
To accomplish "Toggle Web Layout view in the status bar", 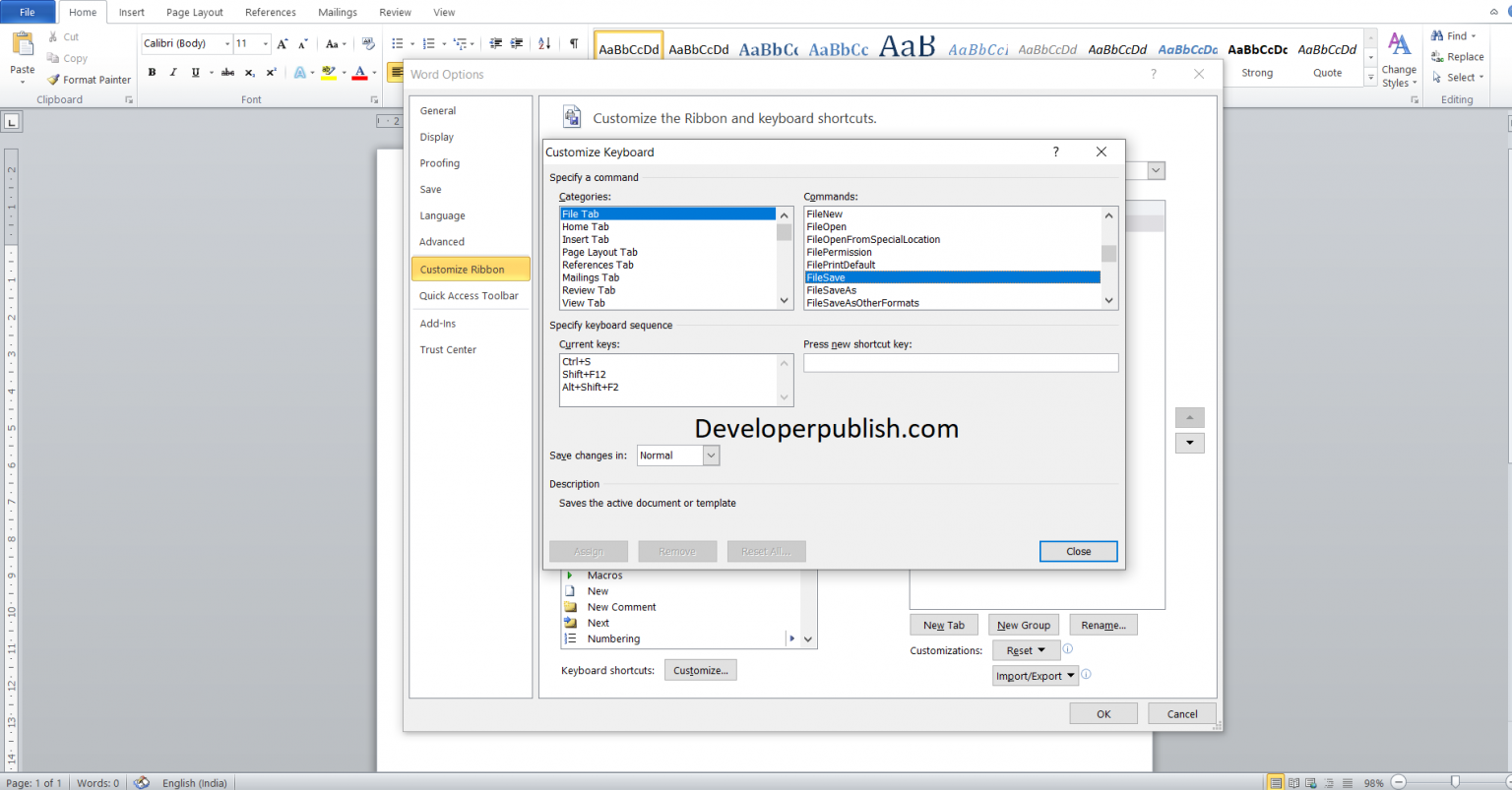I will point(1310,781).
